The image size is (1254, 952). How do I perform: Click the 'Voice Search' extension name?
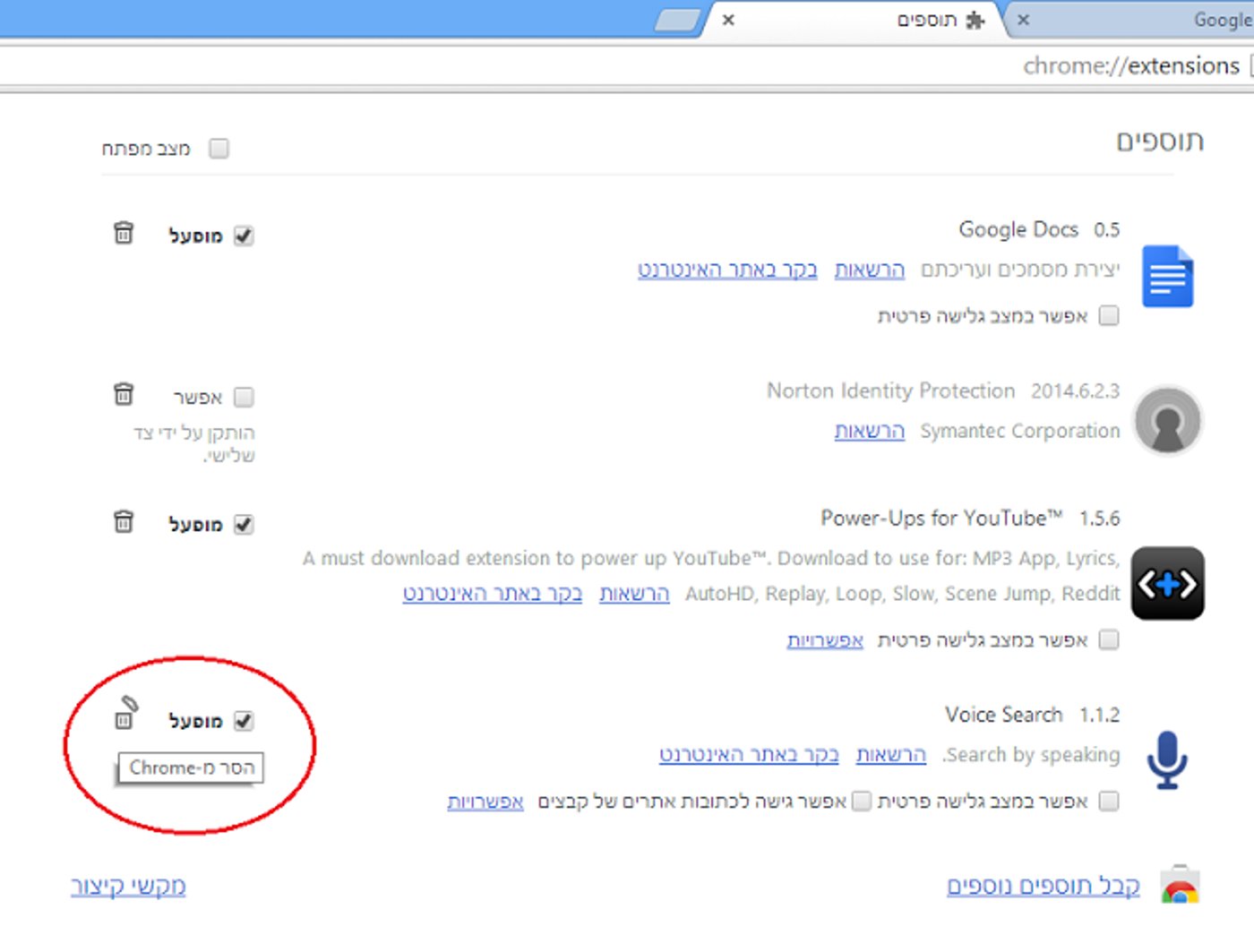point(1004,716)
